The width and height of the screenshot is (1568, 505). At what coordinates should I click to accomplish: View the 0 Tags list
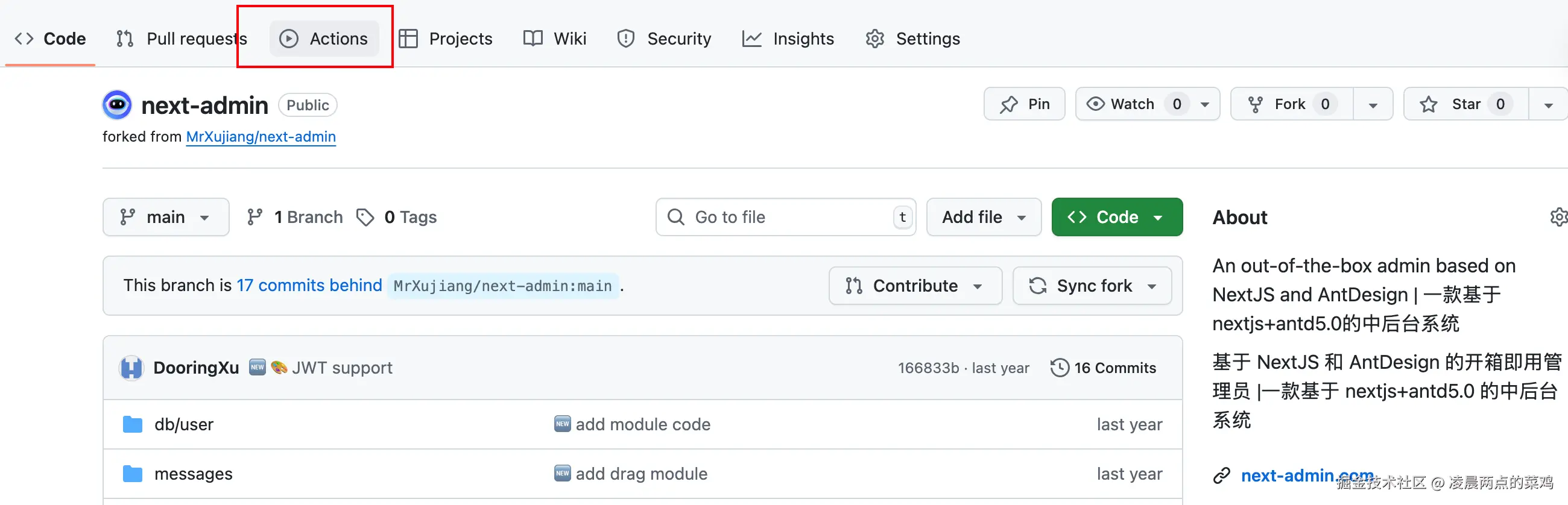396,216
